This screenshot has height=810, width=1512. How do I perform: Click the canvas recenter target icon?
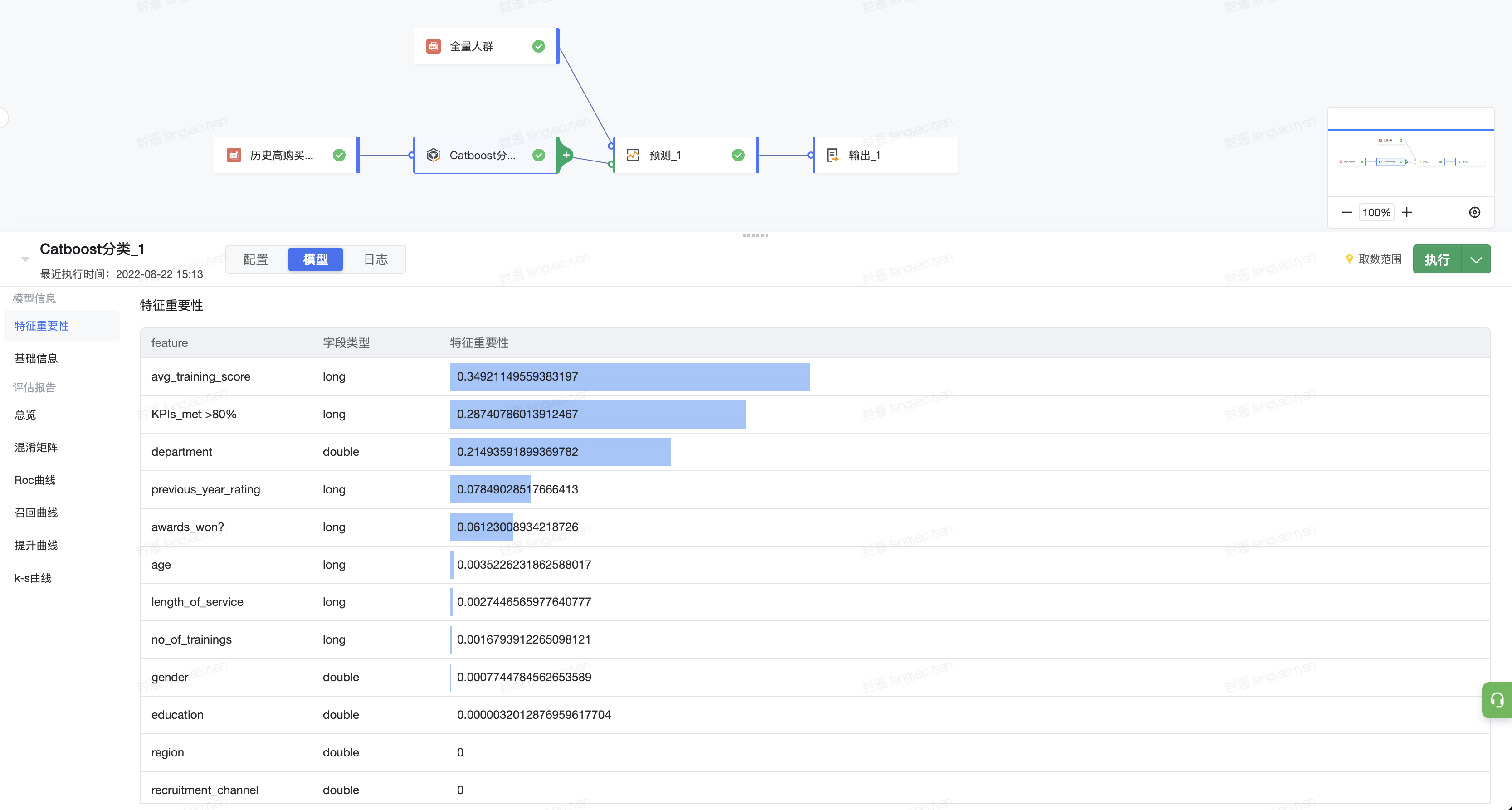[x=1474, y=213]
